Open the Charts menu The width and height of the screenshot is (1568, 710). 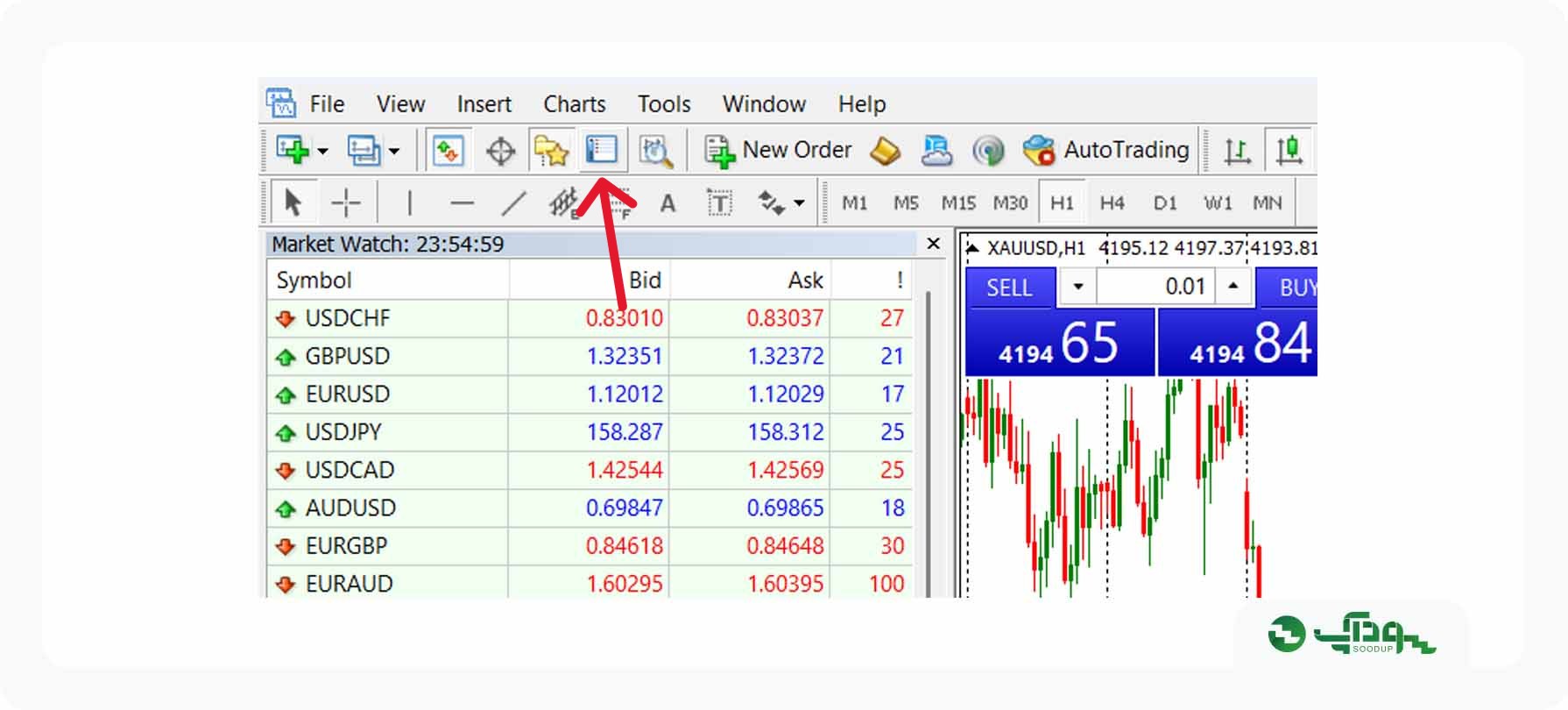tap(574, 104)
